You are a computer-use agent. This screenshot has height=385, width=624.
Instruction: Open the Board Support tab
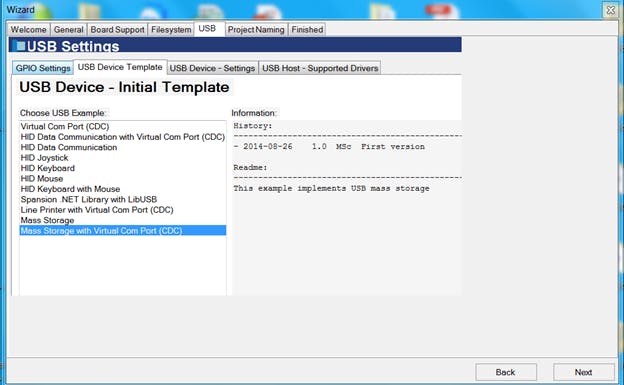coord(117,30)
